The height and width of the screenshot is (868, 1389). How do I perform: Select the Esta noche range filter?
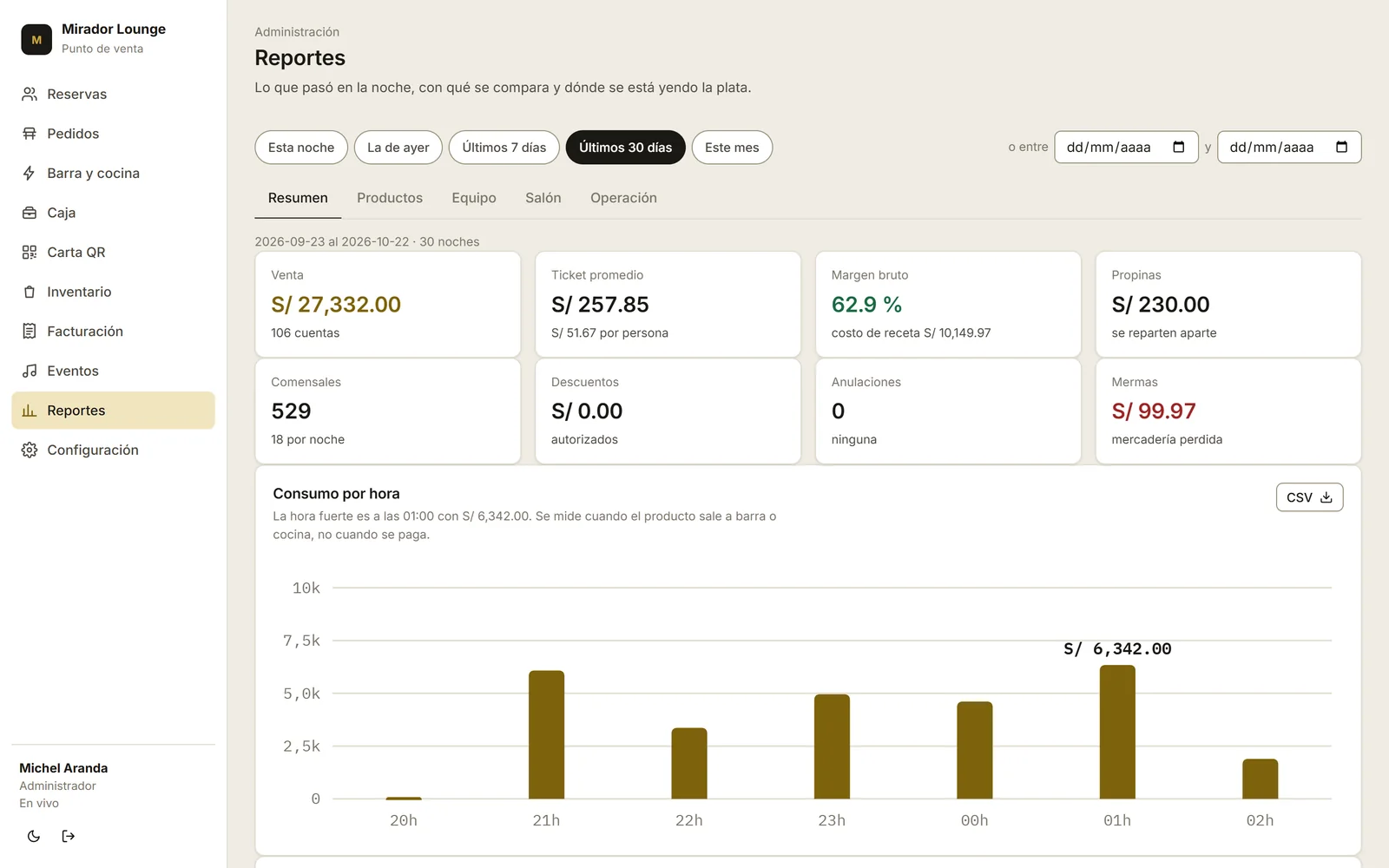point(301,148)
